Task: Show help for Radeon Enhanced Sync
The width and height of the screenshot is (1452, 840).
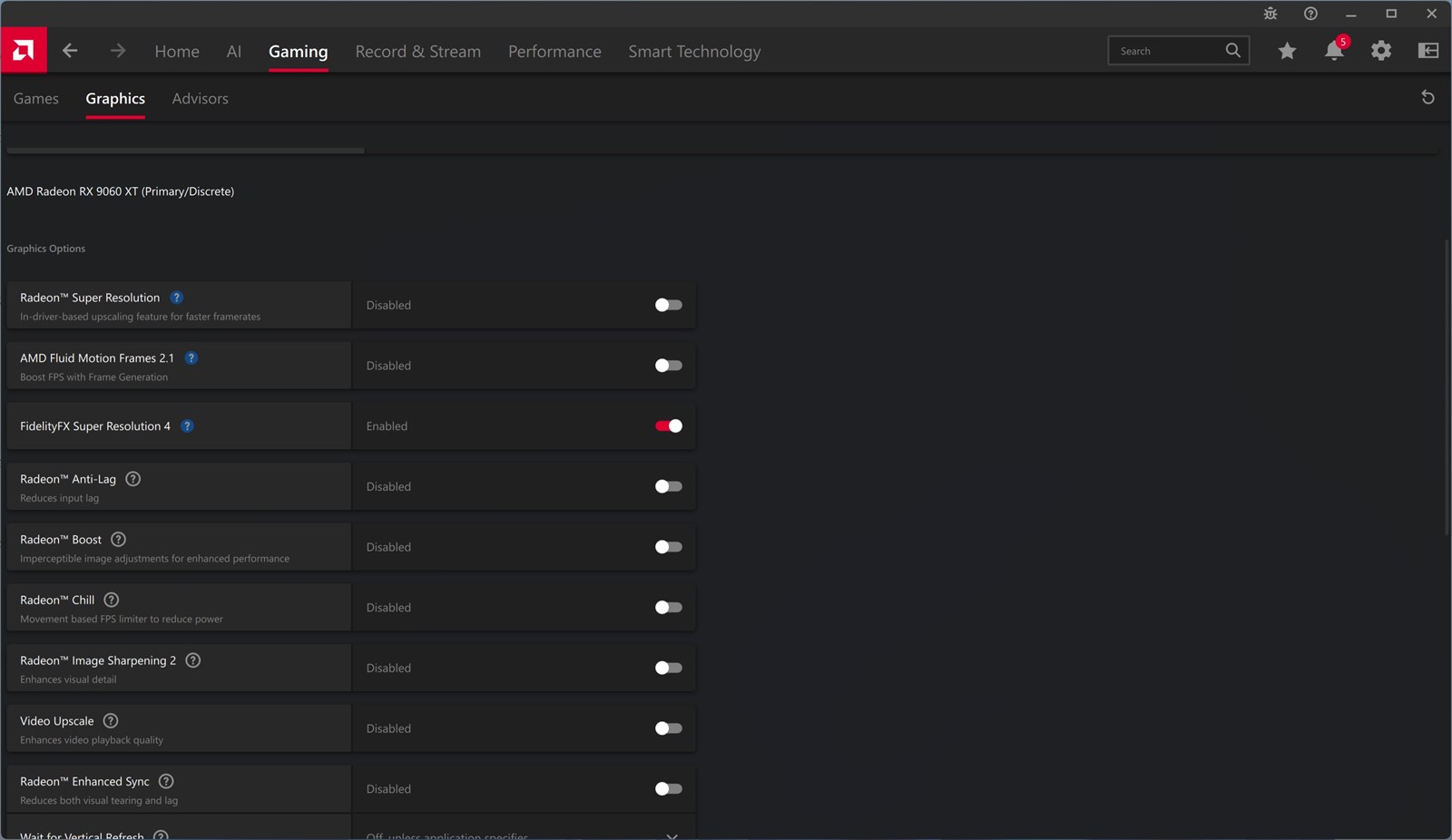Action: click(166, 781)
